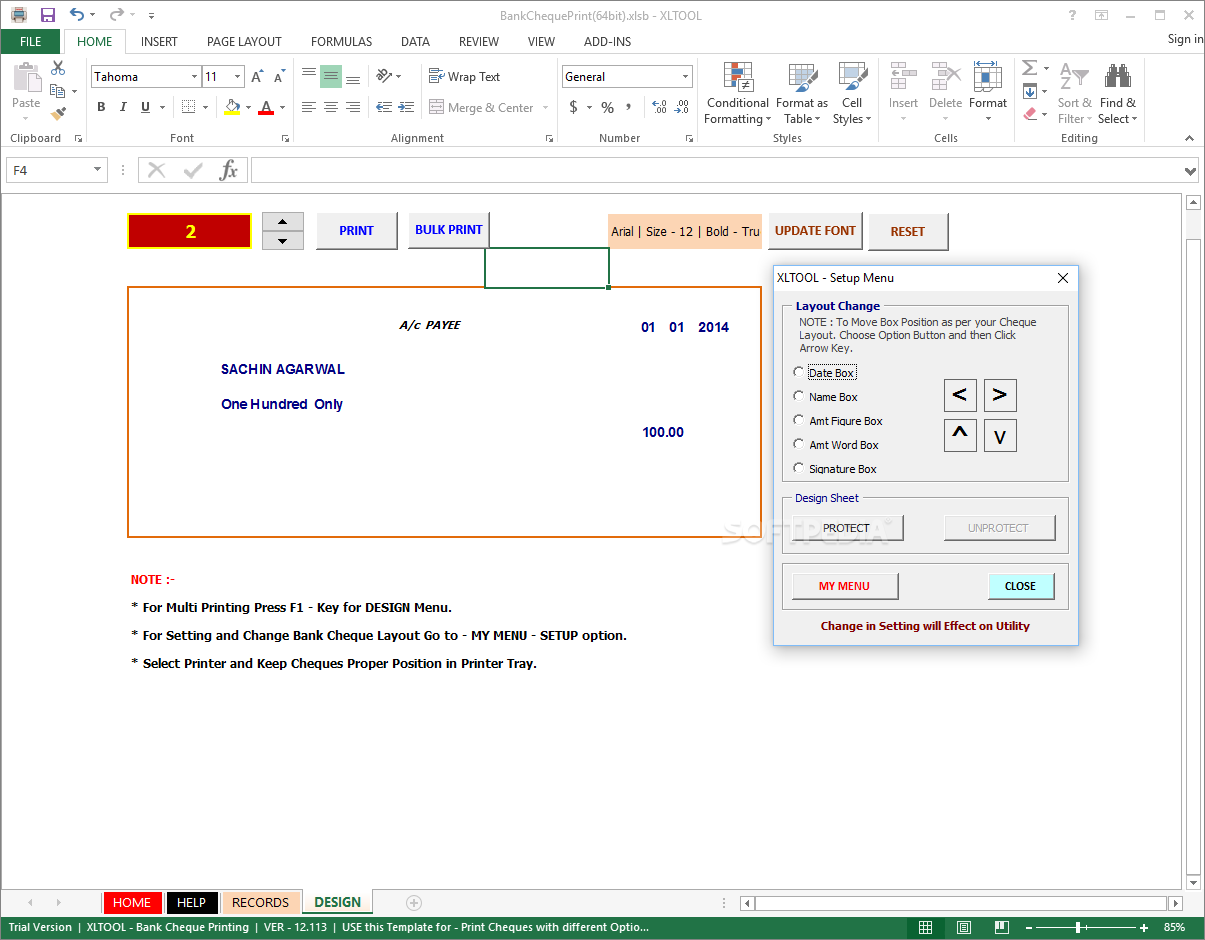Screen dimensions: 1205x940
Task: Click the spinner up arrow beside number 2
Action: coord(283,222)
